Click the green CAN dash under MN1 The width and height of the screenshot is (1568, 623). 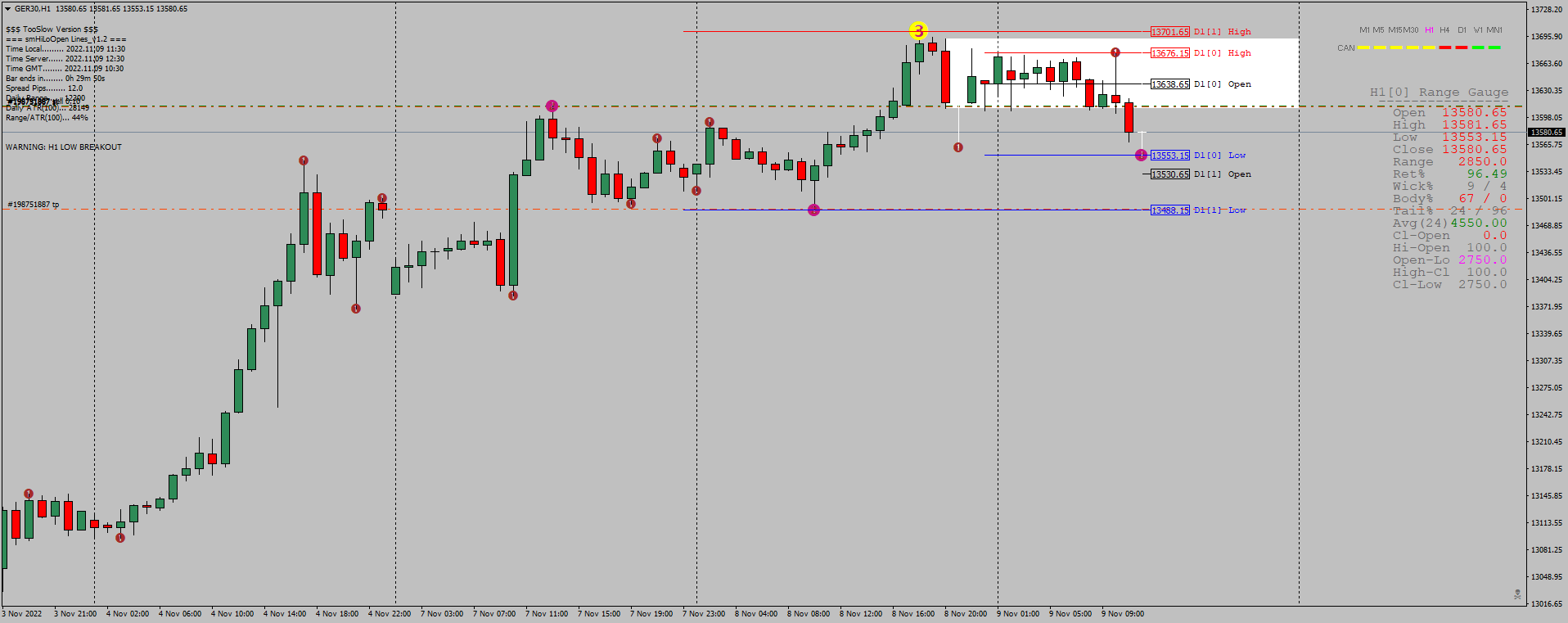(1494, 47)
